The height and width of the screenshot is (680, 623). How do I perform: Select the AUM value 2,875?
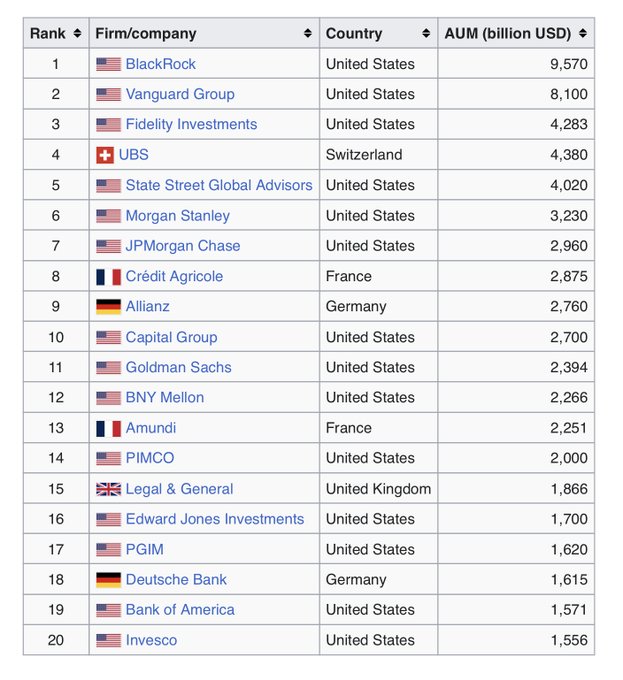pos(568,276)
